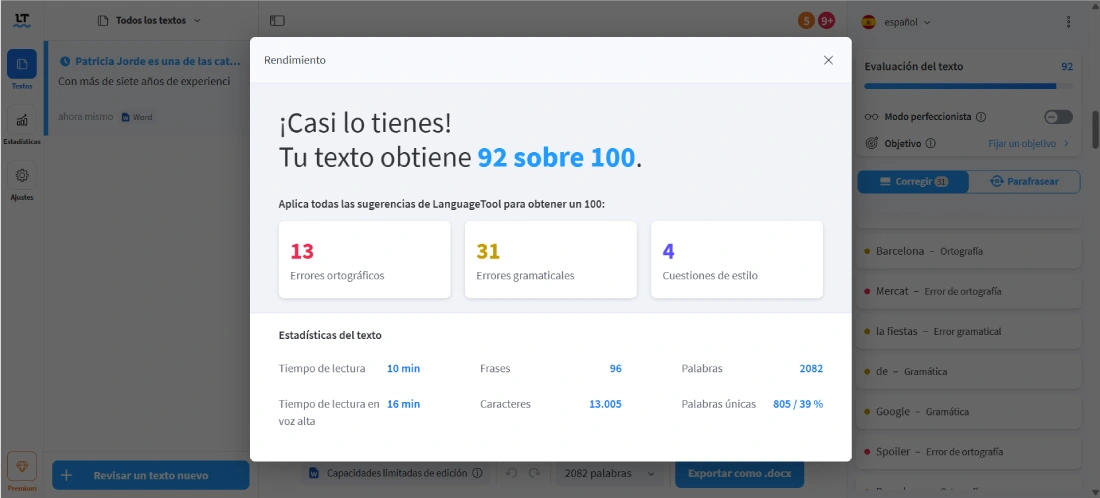This screenshot has height=498, width=1100.
Task: Open the Textos sidebar section
Action: 22,69
